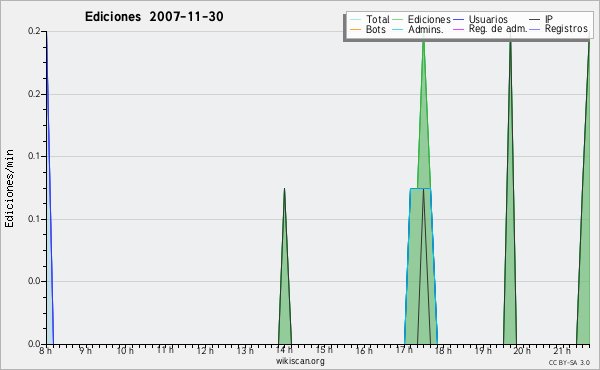Click the '19 h' x-axis tick label
The height and width of the screenshot is (370, 600).
click(483, 350)
